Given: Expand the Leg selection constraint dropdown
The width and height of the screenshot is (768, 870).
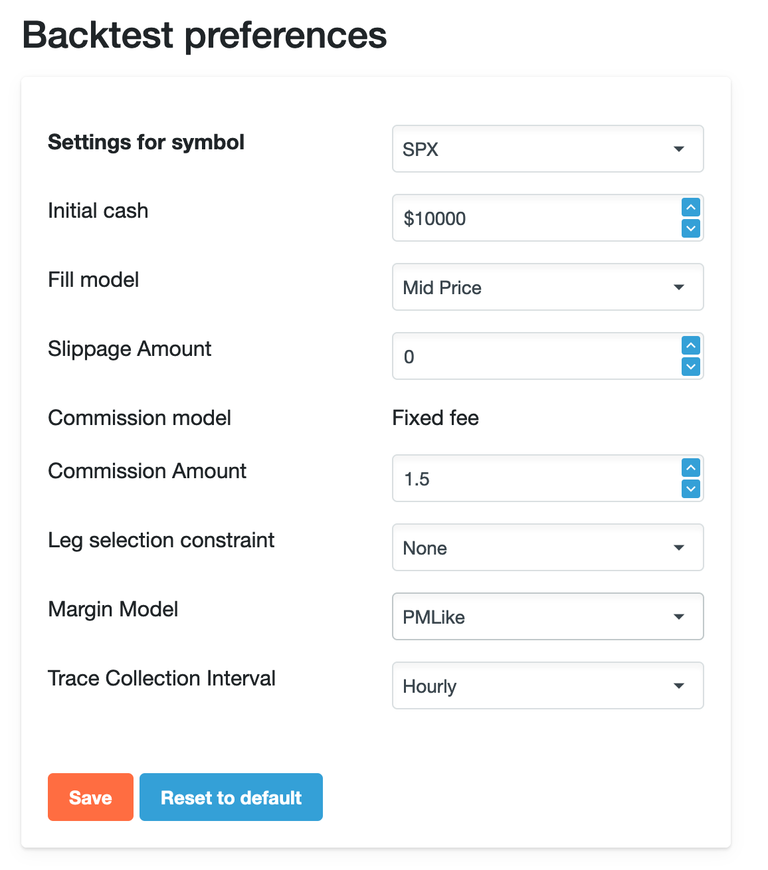Looking at the screenshot, I should [548, 547].
